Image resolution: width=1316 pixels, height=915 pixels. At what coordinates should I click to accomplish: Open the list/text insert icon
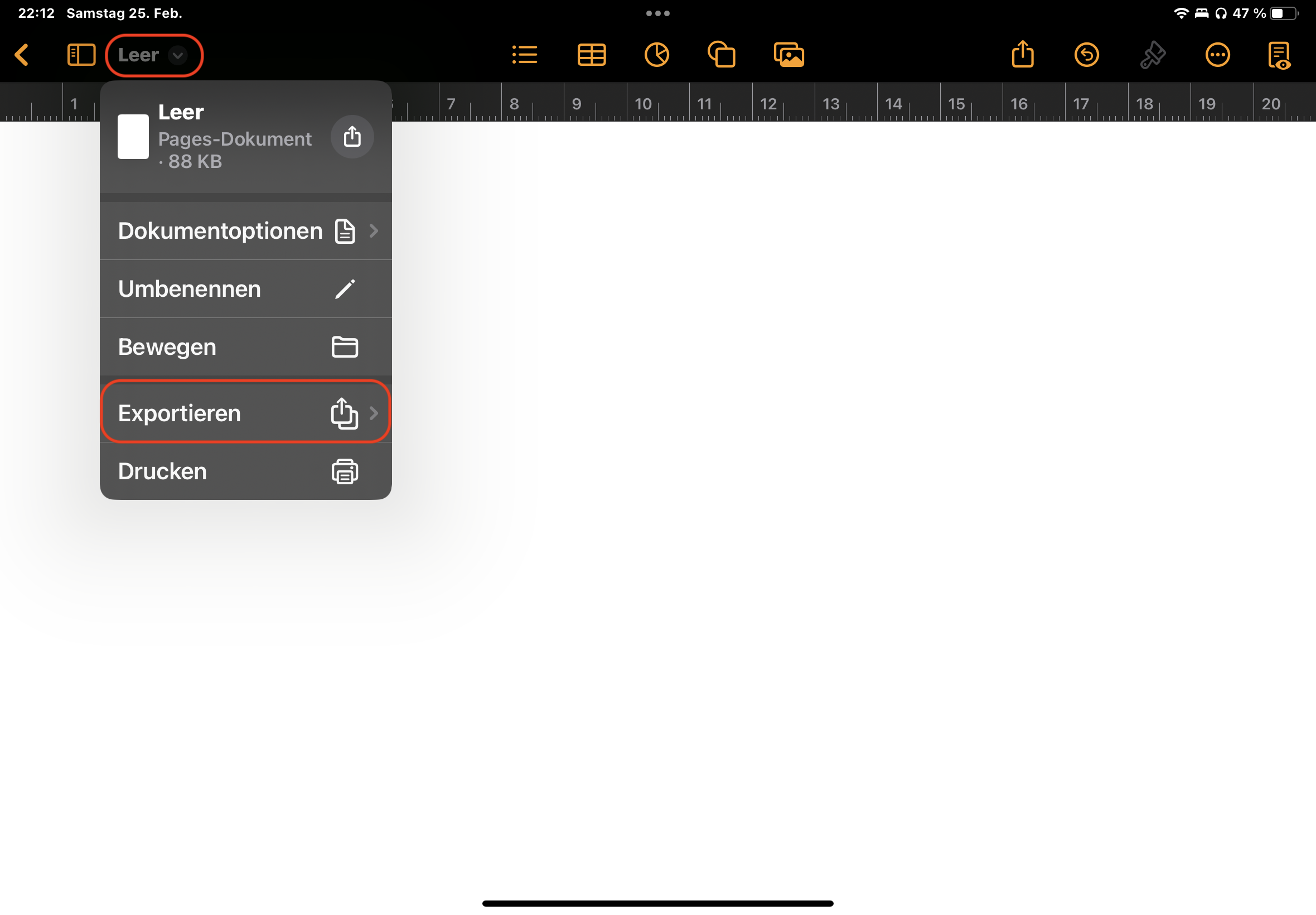click(524, 55)
